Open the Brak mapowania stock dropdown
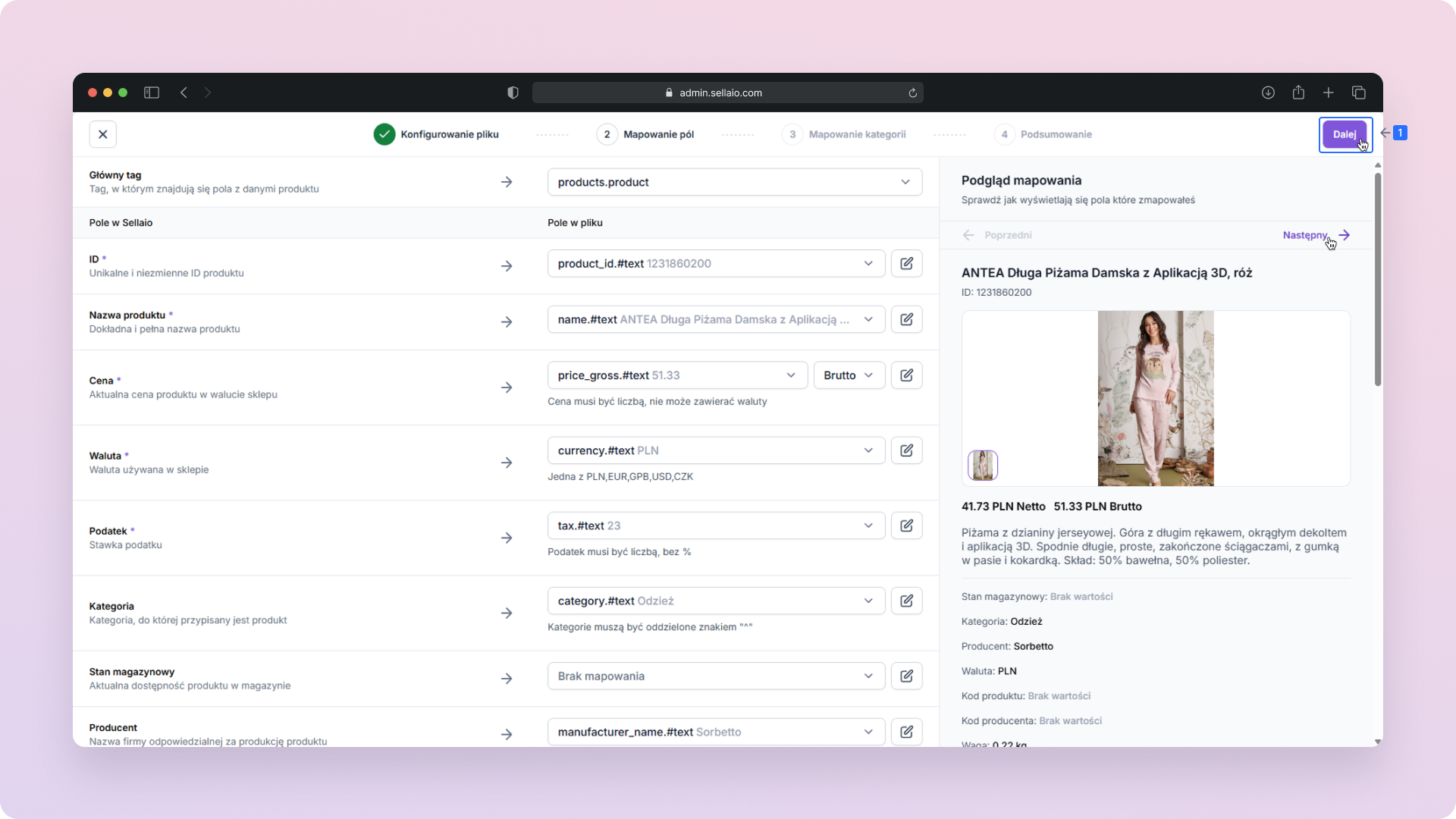Image resolution: width=1456 pixels, height=819 pixels. click(x=716, y=676)
